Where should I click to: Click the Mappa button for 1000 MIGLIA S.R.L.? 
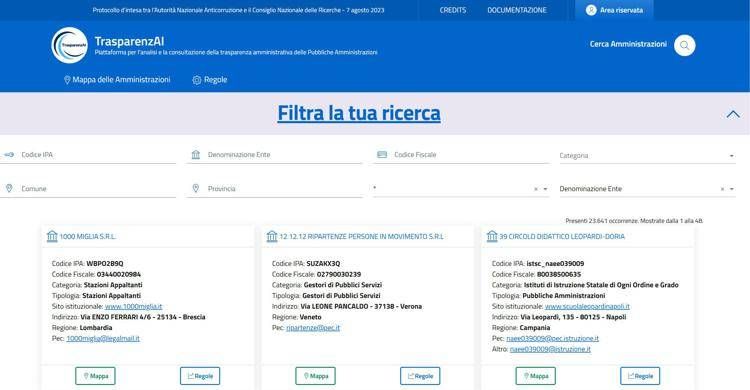[95, 376]
